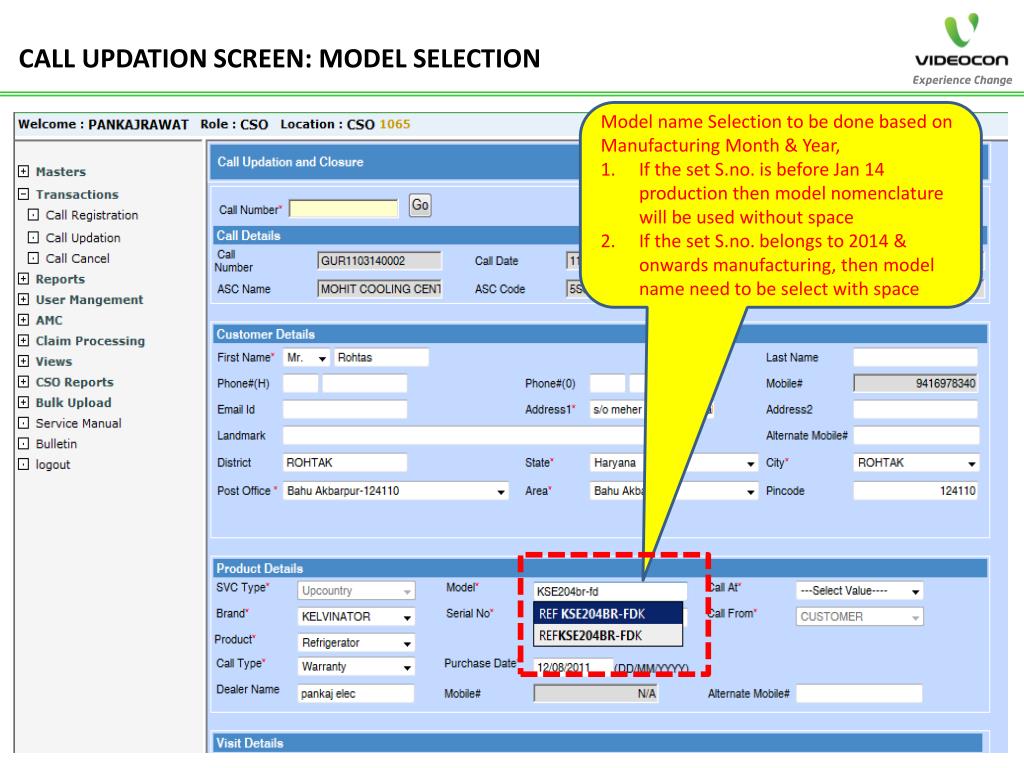Click the District field ROHTAK
The height and width of the screenshot is (768, 1024).
click(345, 462)
